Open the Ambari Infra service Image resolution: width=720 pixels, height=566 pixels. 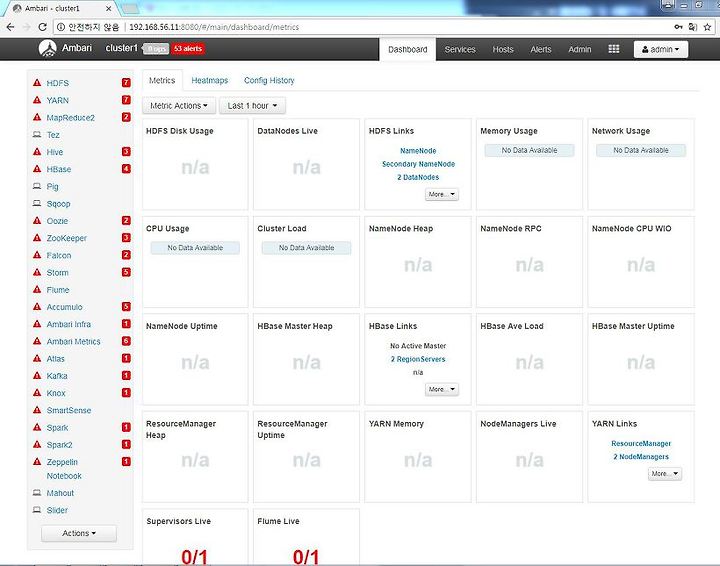(x=68, y=324)
